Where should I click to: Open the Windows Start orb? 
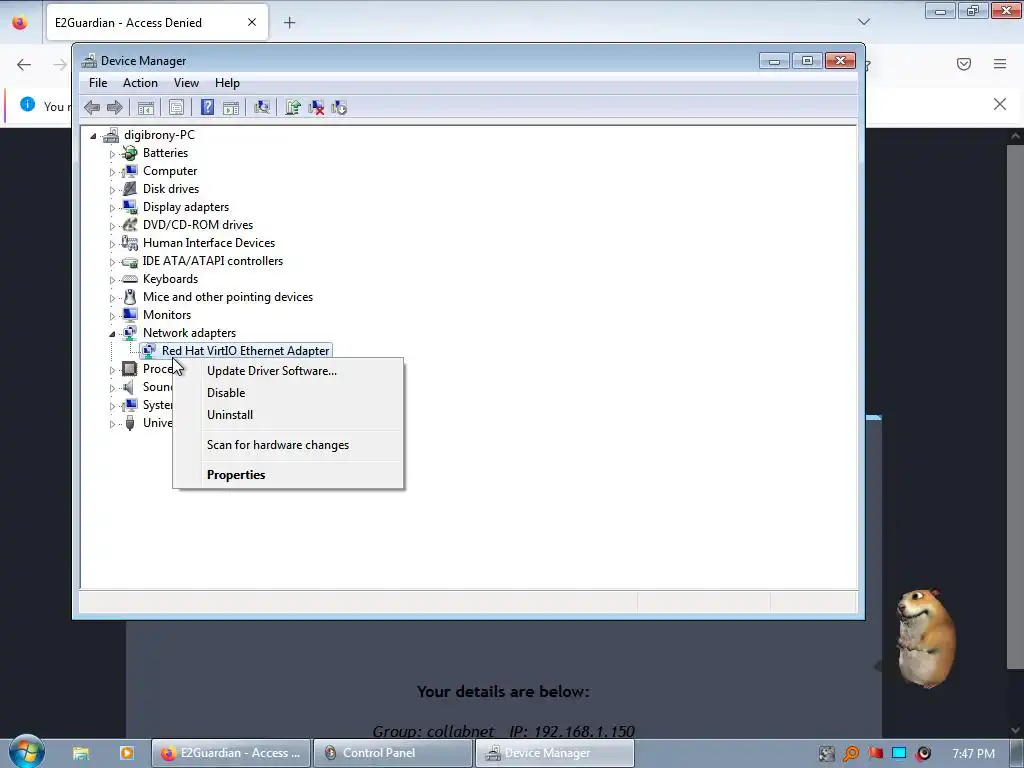click(26, 751)
